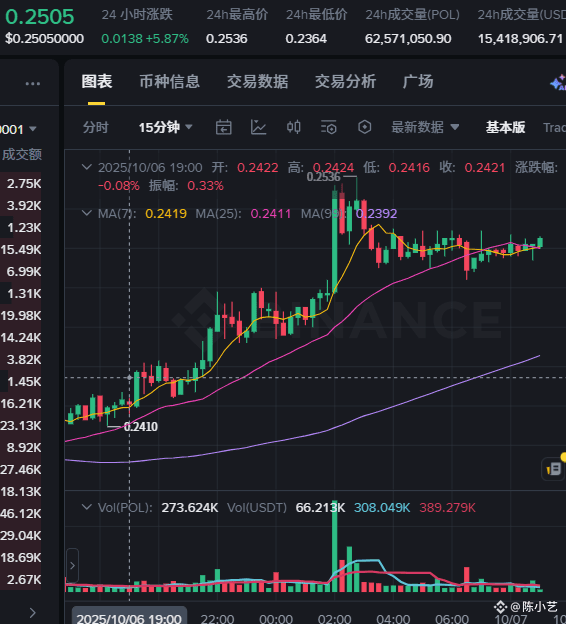Click the 成交额 column header
This screenshot has width=566, height=624.
point(21,154)
